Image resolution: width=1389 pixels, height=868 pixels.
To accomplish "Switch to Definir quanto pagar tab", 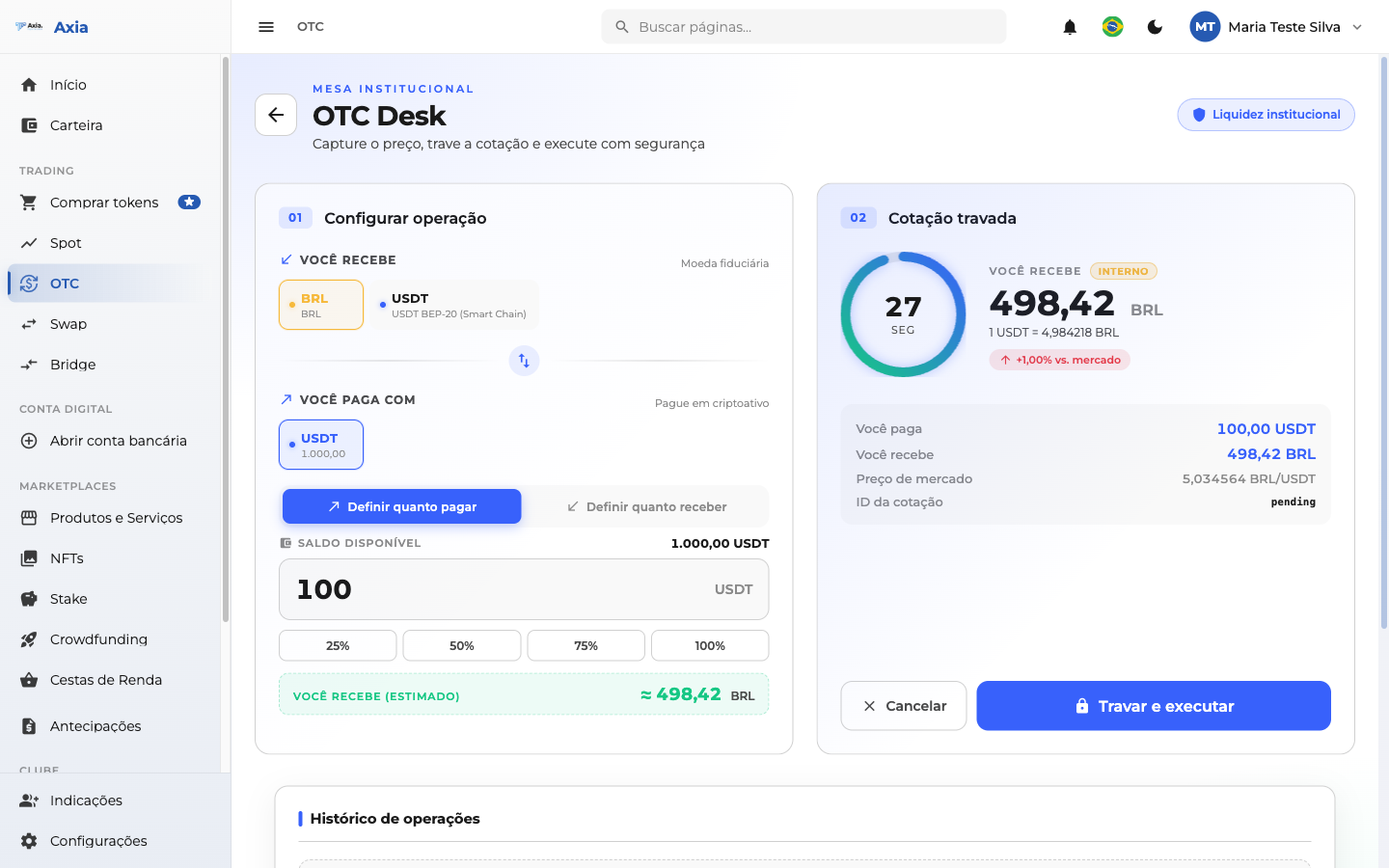I will 402,506.
